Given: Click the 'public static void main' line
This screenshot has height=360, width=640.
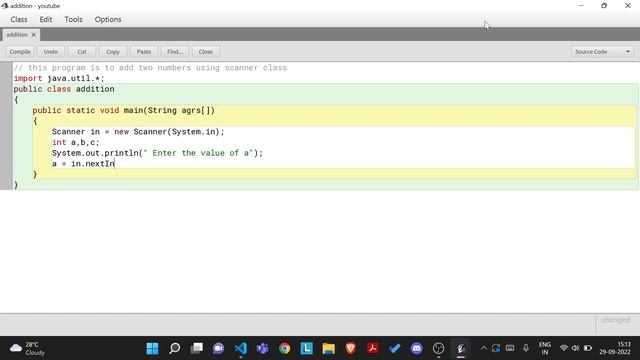Looking at the screenshot, I should (x=124, y=110).
